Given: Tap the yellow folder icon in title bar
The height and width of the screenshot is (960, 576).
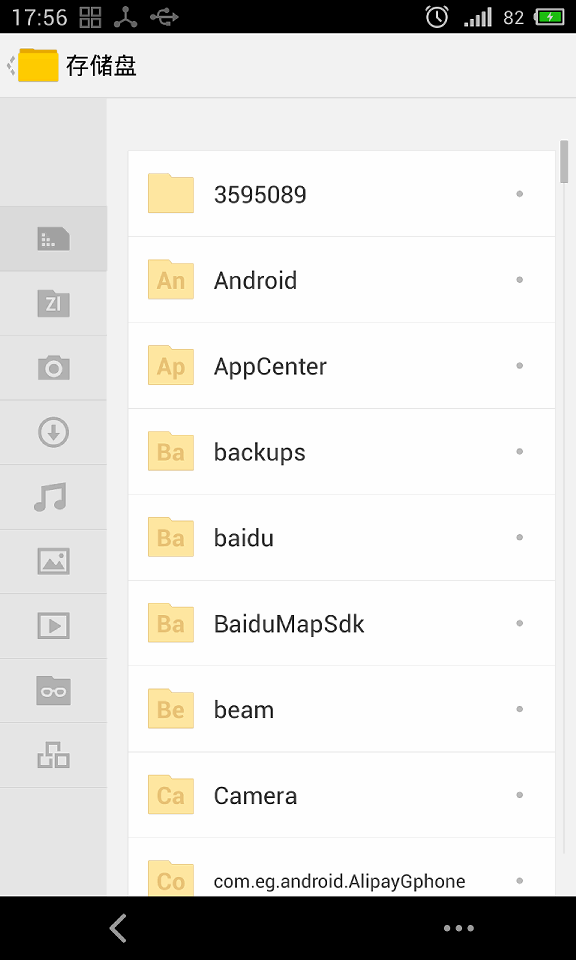Looking at the screenshot, I should click(x=38, y=65).
